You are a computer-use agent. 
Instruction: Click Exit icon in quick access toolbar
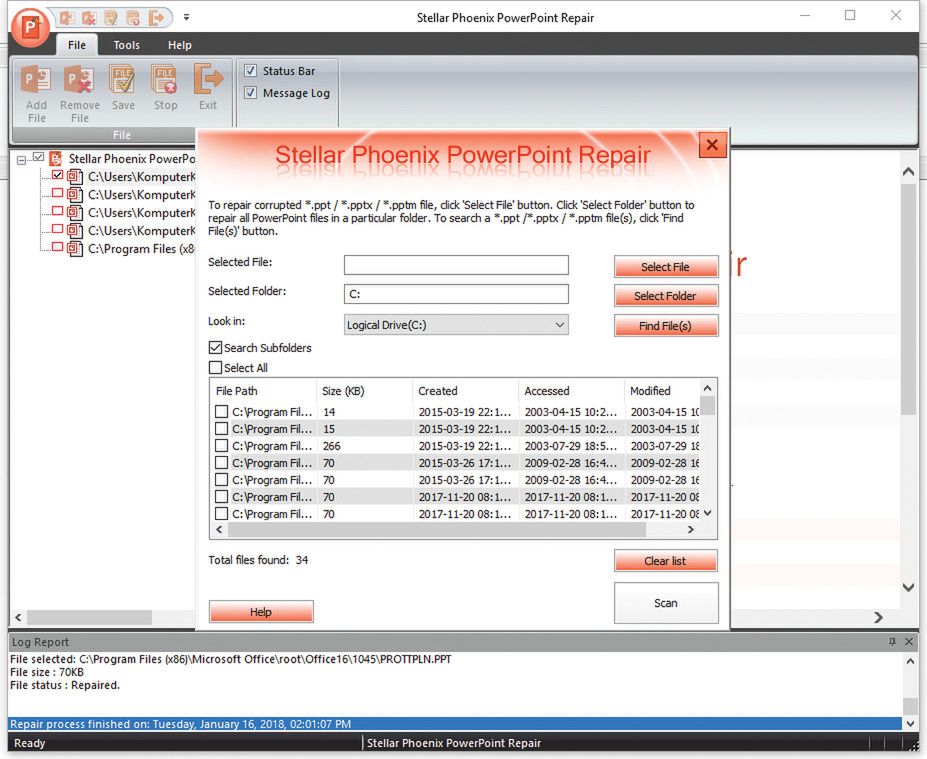[x=156, y=18]
